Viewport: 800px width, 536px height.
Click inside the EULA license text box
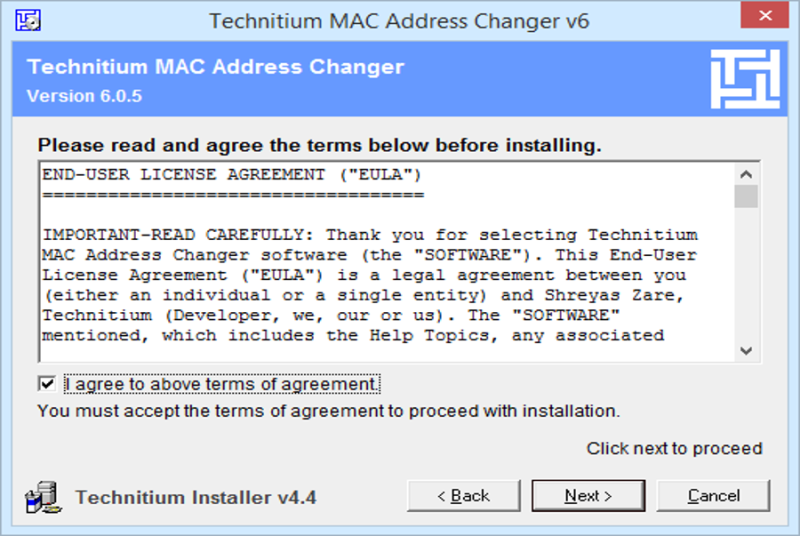click(x=388, y=262)
